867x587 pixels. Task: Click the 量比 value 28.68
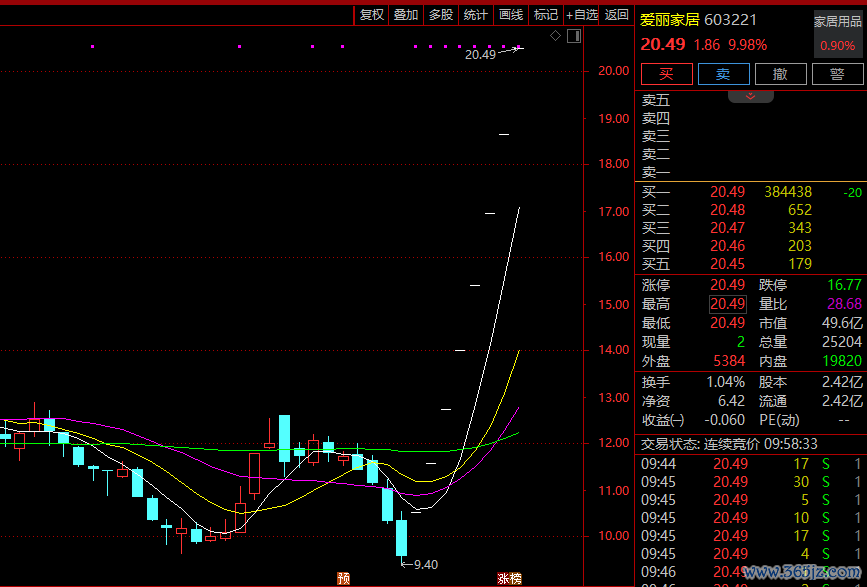(x=844, y=304)
